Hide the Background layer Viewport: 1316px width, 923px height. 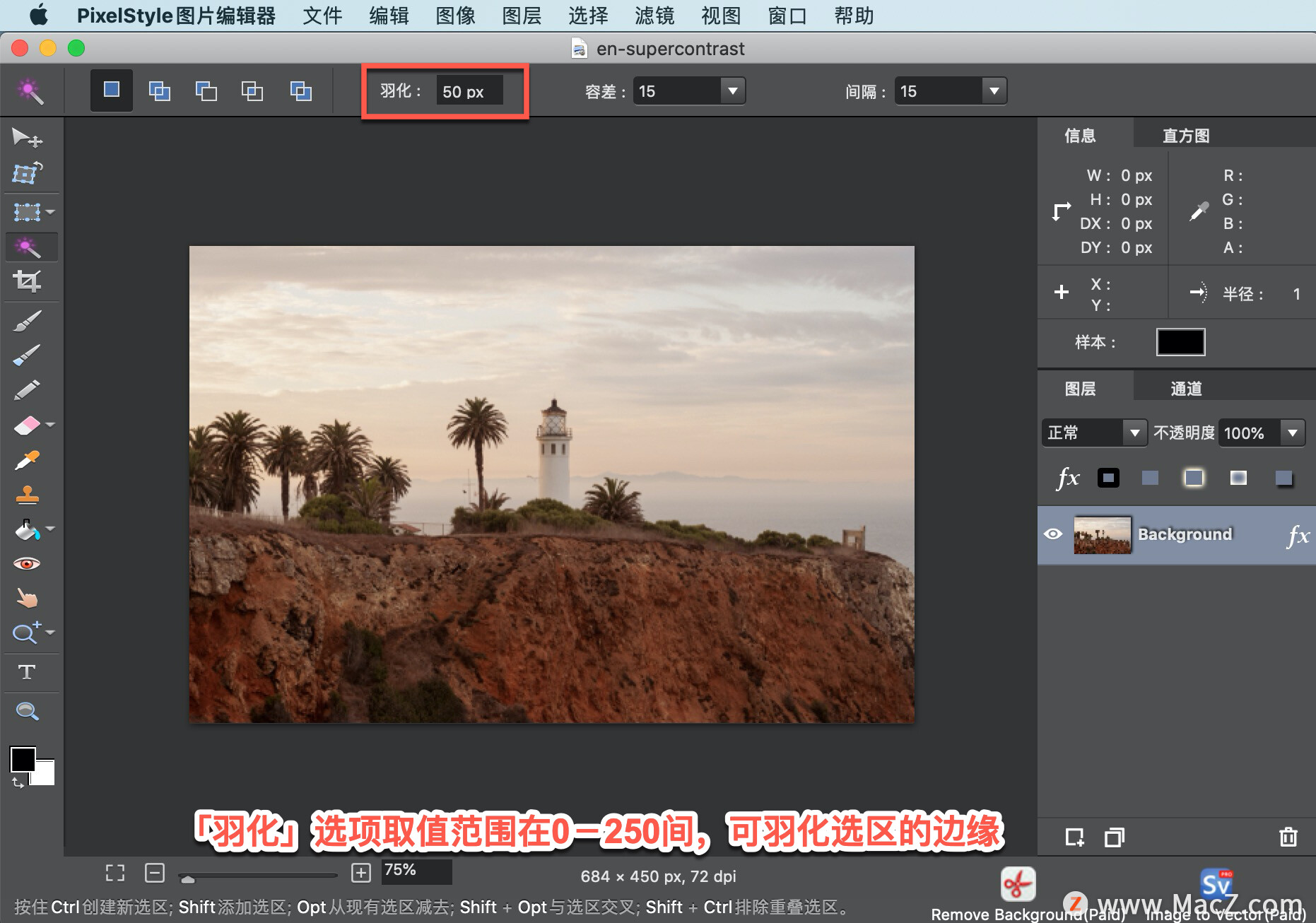point(1054,535)
